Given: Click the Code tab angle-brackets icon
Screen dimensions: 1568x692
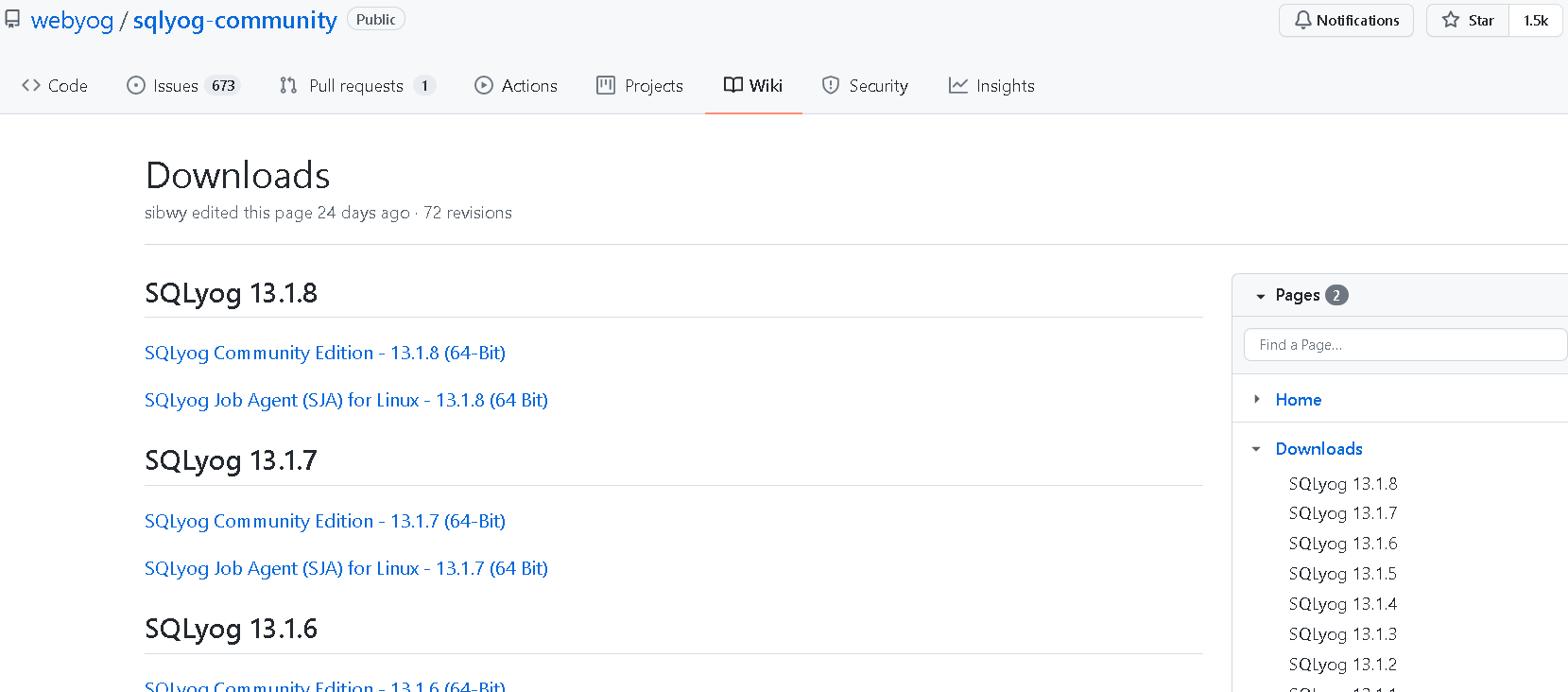Looking at the screenshot, I should pyautogui.click(x=31, y=85).
